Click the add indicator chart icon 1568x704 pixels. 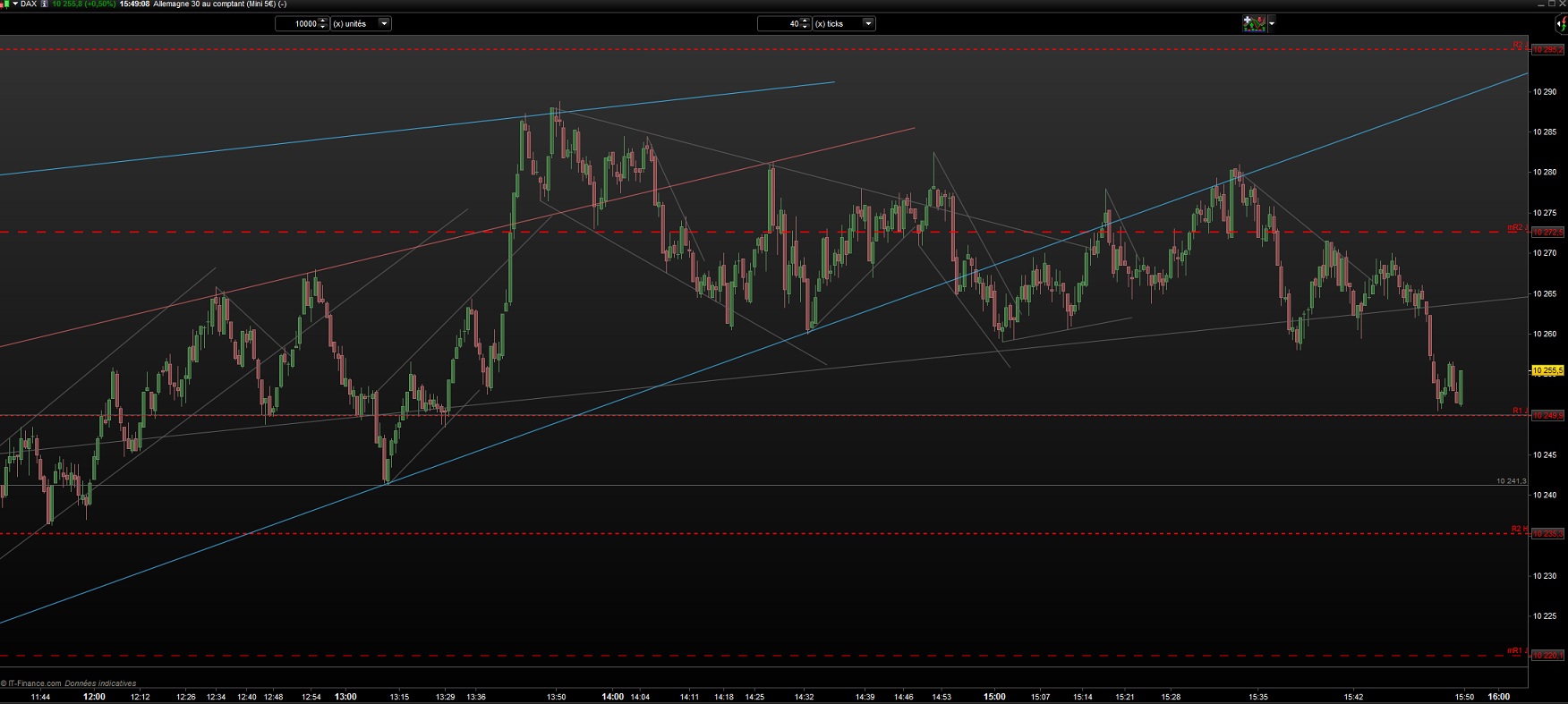coord(1254,23)
